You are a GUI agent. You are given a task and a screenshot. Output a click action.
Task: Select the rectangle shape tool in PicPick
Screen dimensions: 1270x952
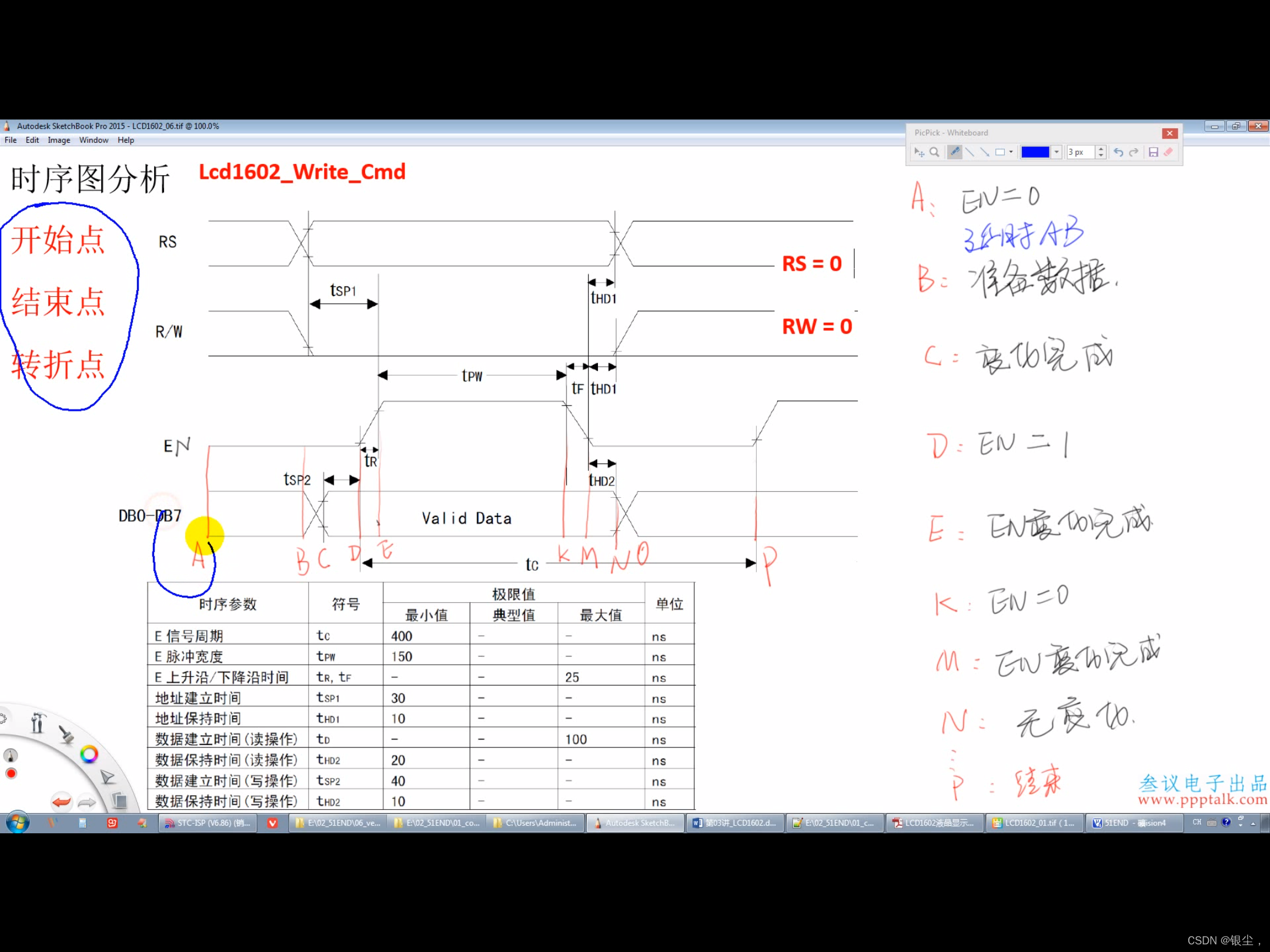click(1000, 152)
